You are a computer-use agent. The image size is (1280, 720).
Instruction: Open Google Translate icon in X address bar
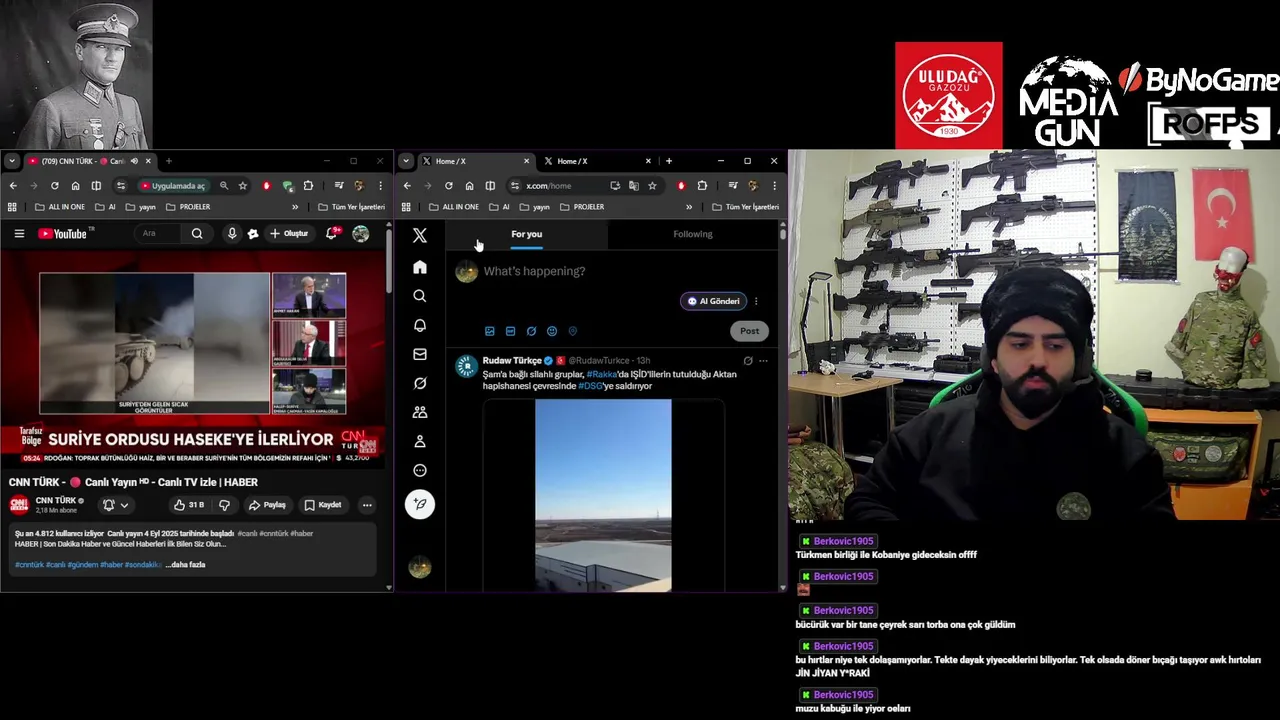pos(633,185)
